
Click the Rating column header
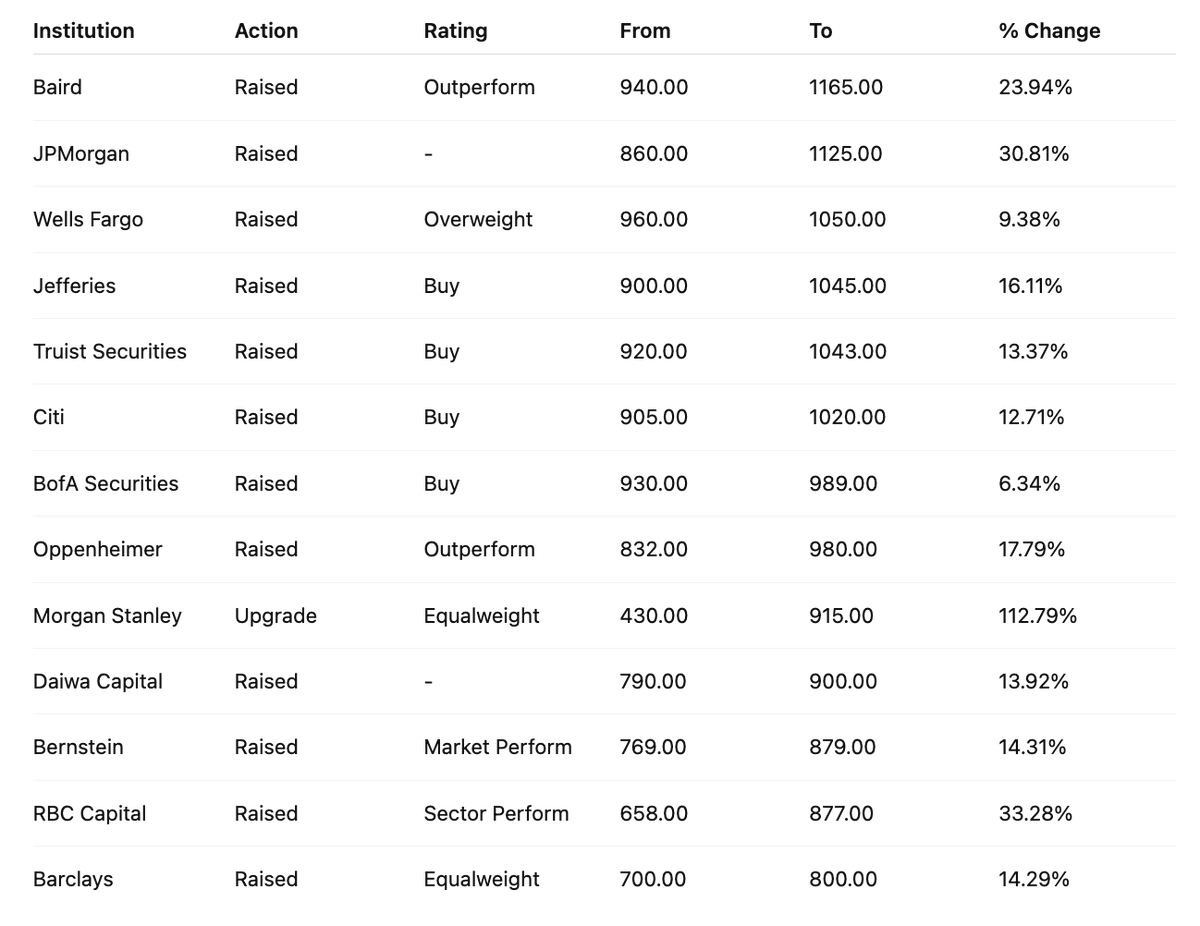click(455, 31)
